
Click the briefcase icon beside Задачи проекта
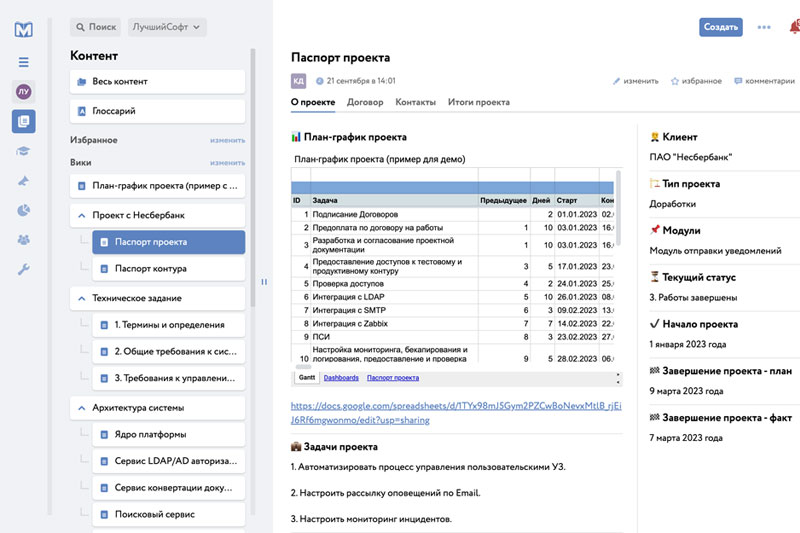pyautogui.click(x=296, y=447)
